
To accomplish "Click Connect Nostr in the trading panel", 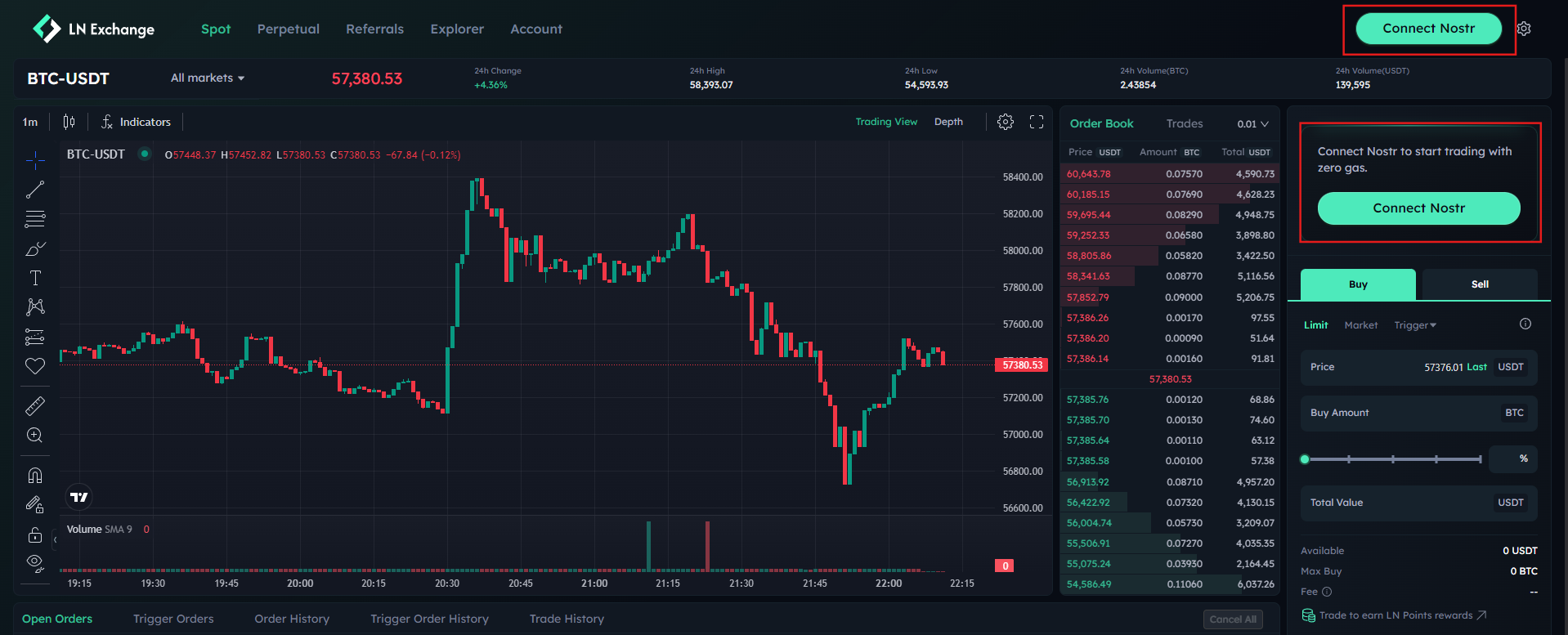I will click(1419, 208).
